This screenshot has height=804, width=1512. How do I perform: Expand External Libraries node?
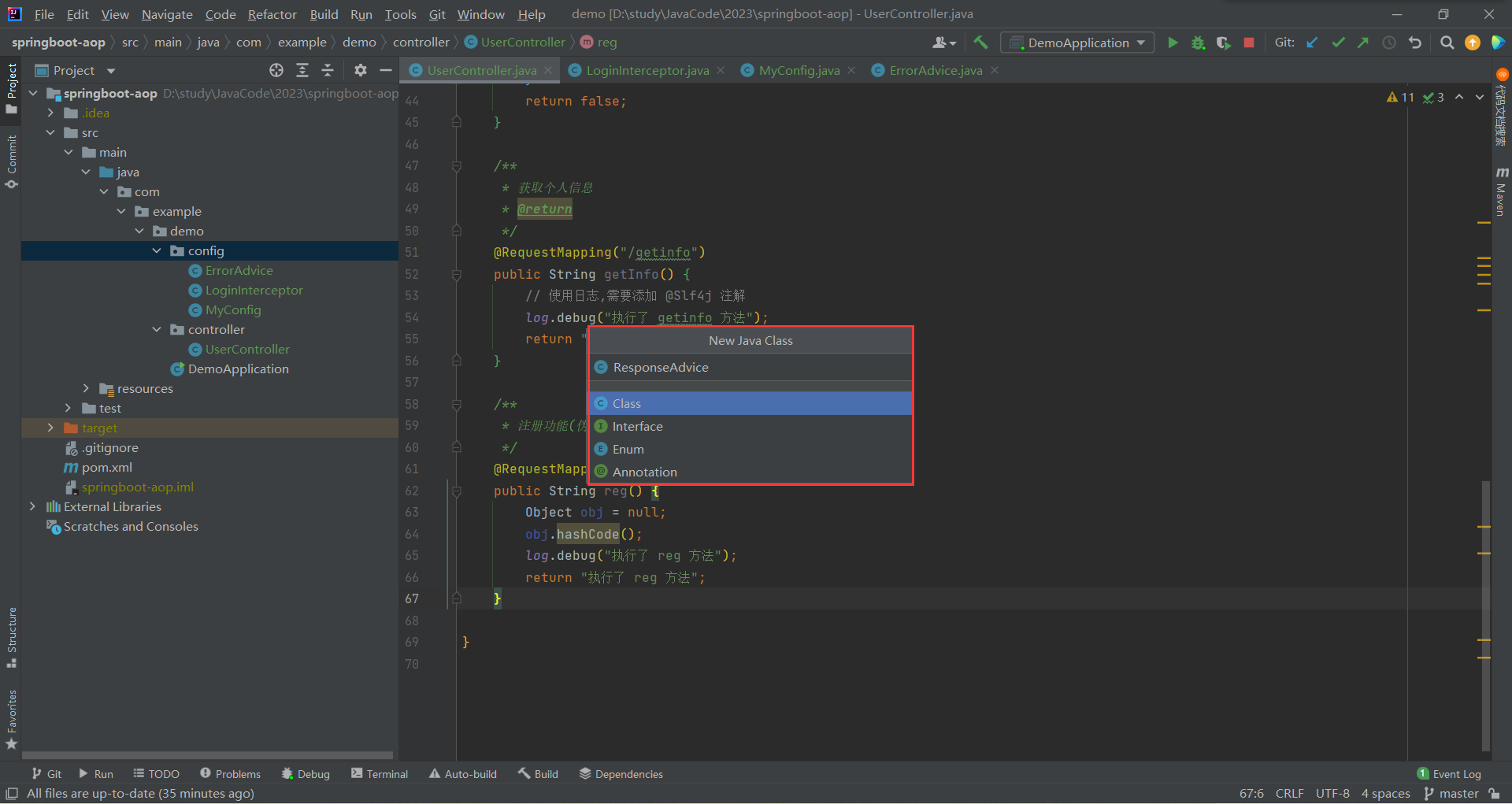[32, 506]
